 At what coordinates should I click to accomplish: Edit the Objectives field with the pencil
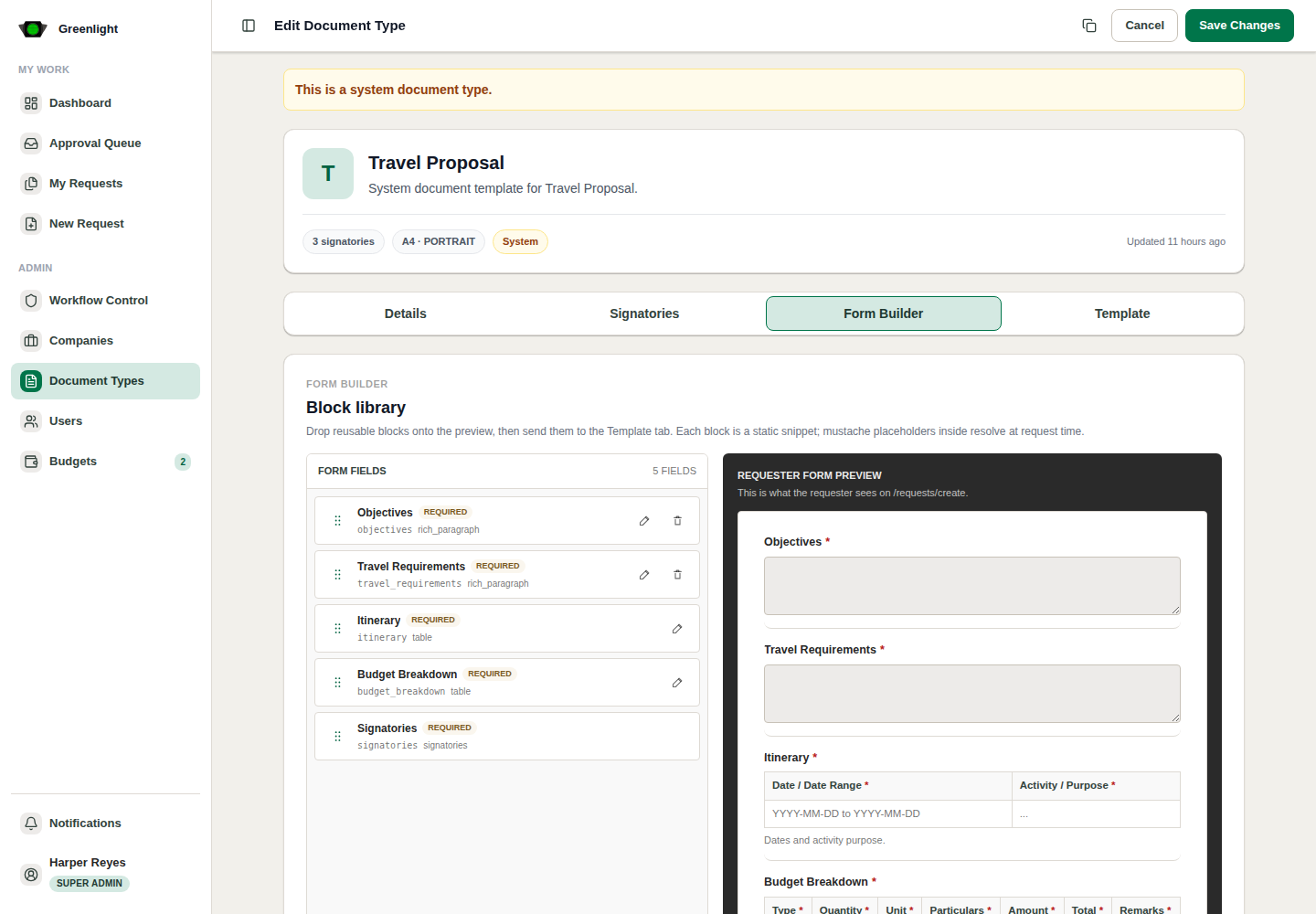[644, 521]
